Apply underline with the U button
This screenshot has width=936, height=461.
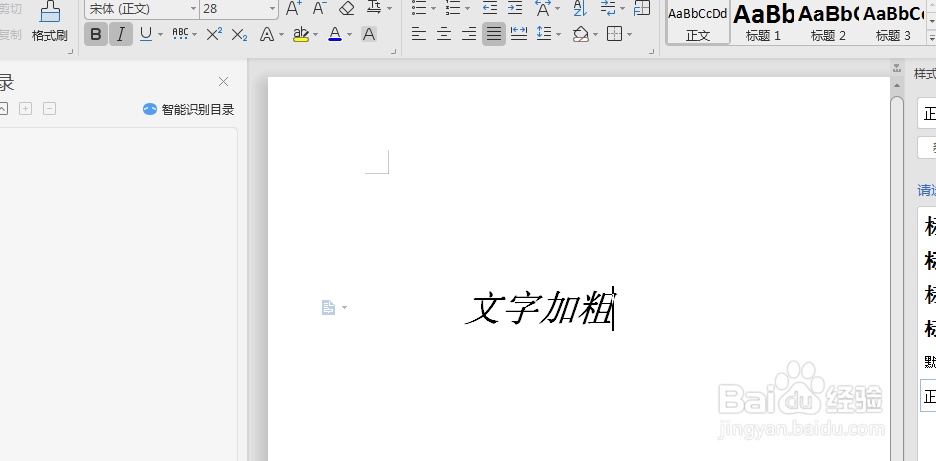tap(146, 35)
